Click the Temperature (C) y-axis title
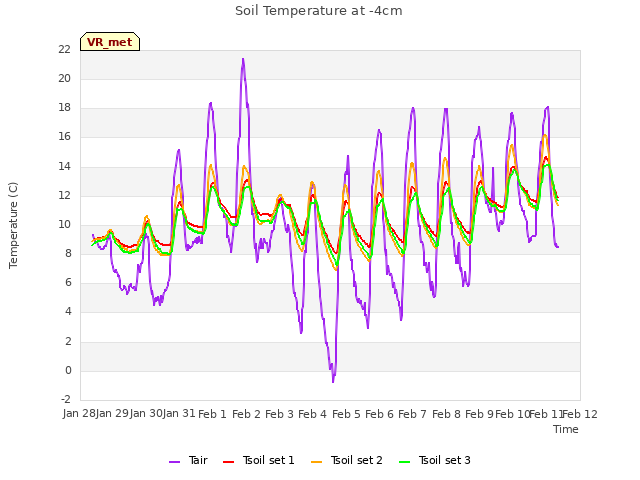640x480 pixels. click(13, 225)
